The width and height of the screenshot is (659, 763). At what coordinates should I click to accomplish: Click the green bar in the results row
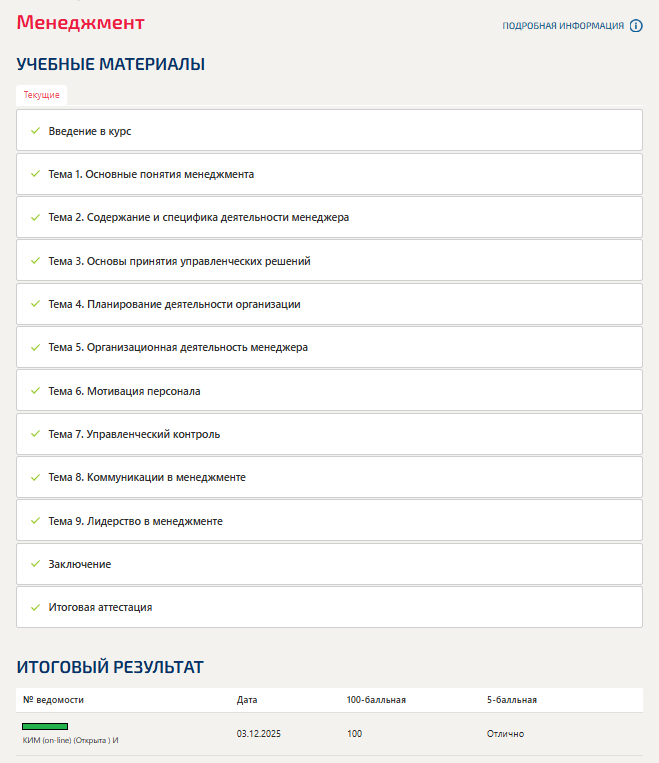45,726
